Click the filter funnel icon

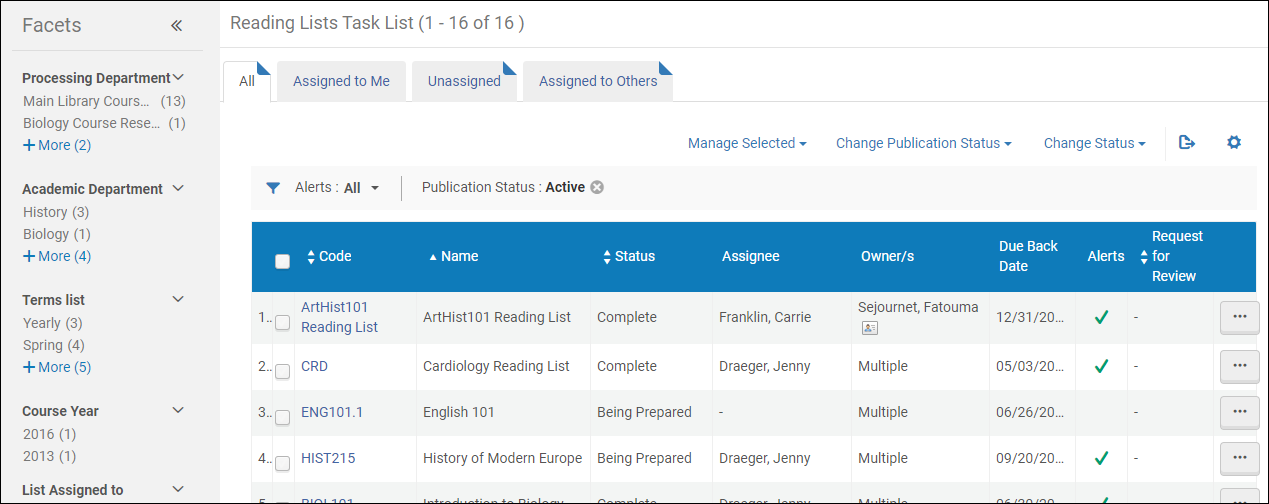pyautogui.click(x=273, y=188)
